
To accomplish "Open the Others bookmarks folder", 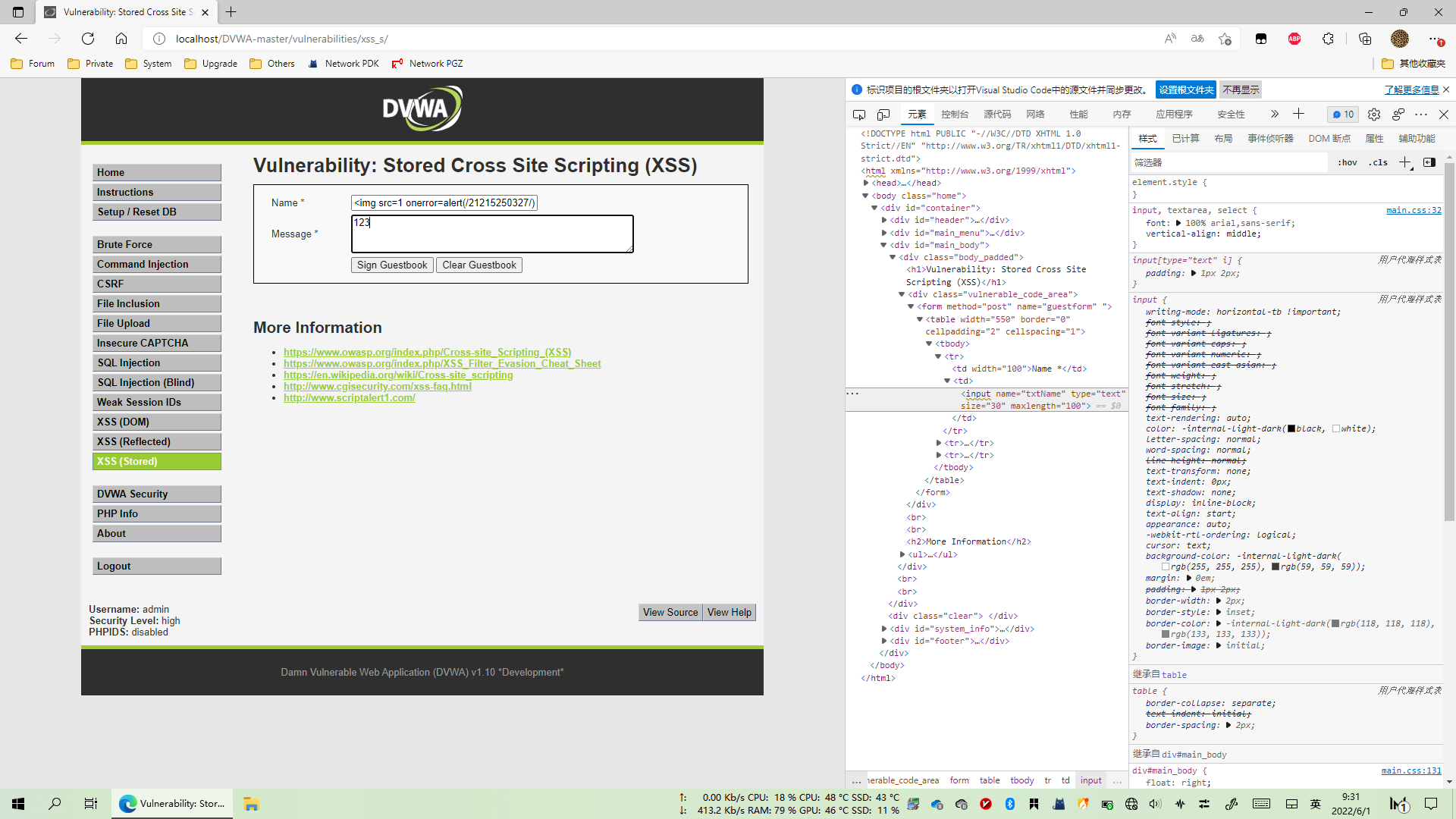I will coord(272,64).
